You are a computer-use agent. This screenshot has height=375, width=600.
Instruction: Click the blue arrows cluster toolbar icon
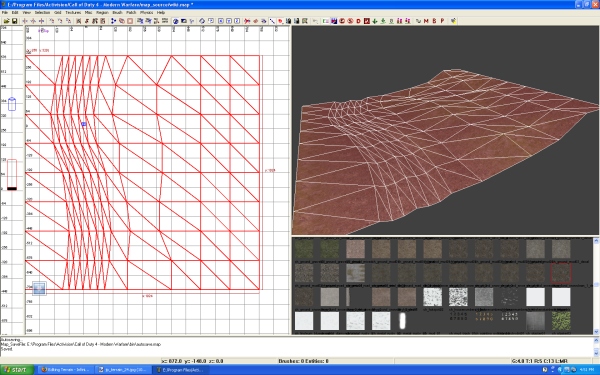113,21
